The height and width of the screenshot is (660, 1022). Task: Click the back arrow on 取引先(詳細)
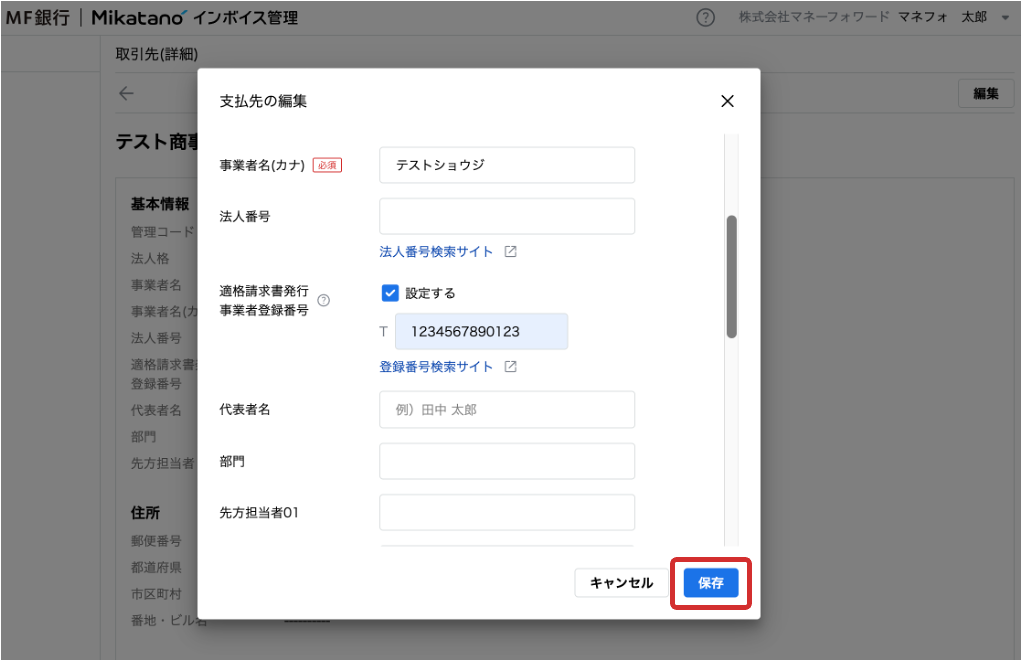126,94
